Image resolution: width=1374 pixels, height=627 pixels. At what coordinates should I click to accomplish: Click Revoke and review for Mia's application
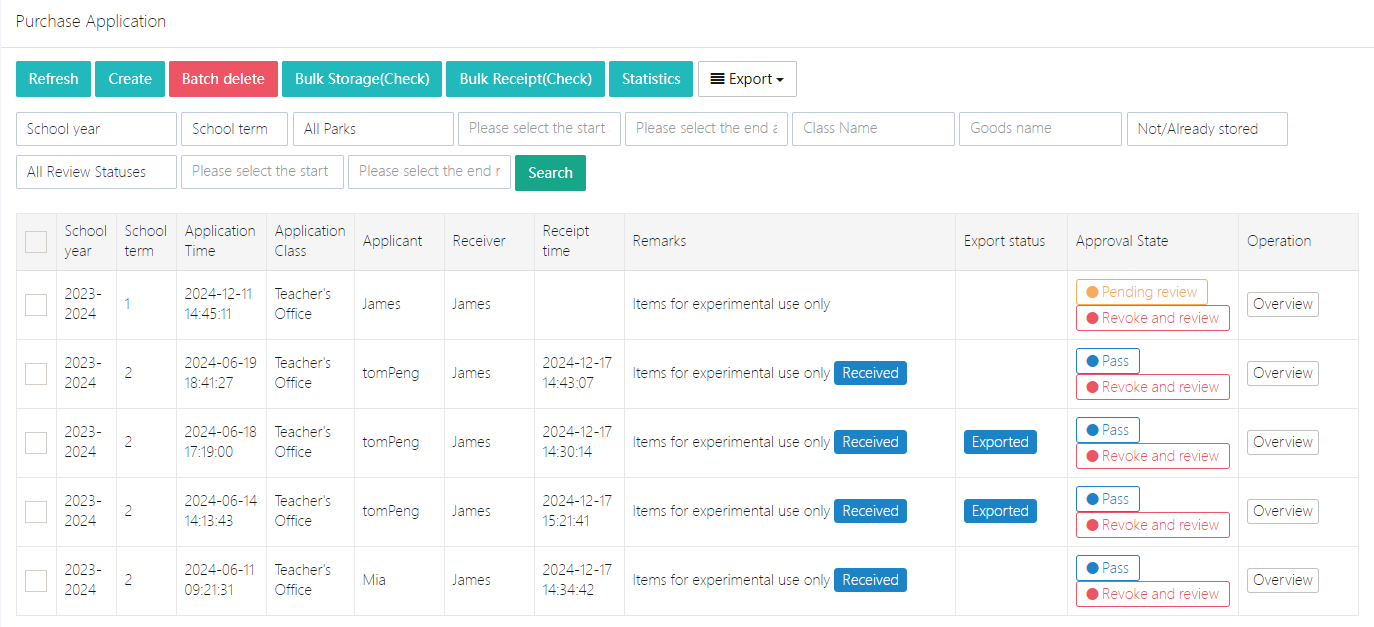pos(1152,594)
